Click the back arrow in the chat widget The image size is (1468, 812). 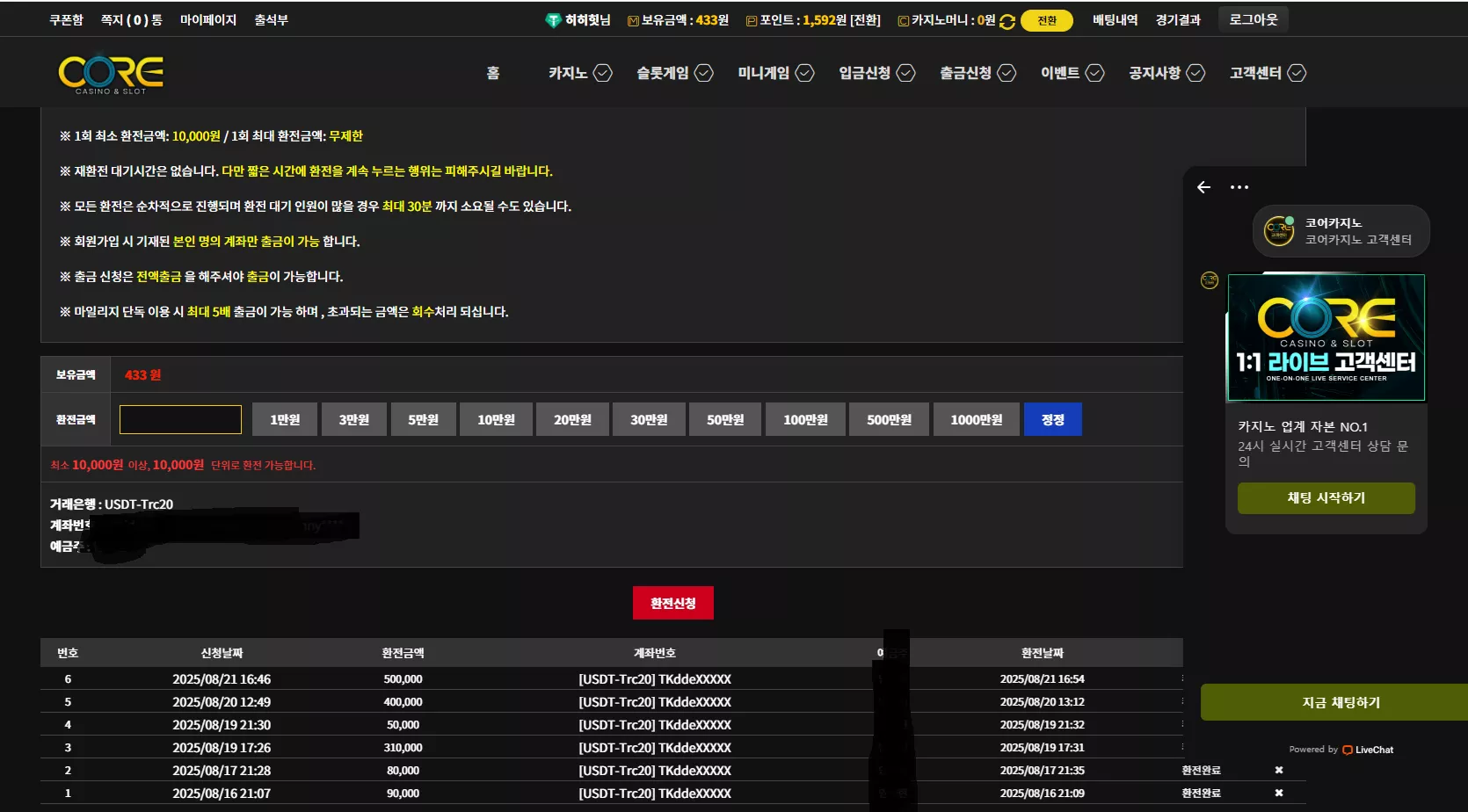tap(1204, 187)
